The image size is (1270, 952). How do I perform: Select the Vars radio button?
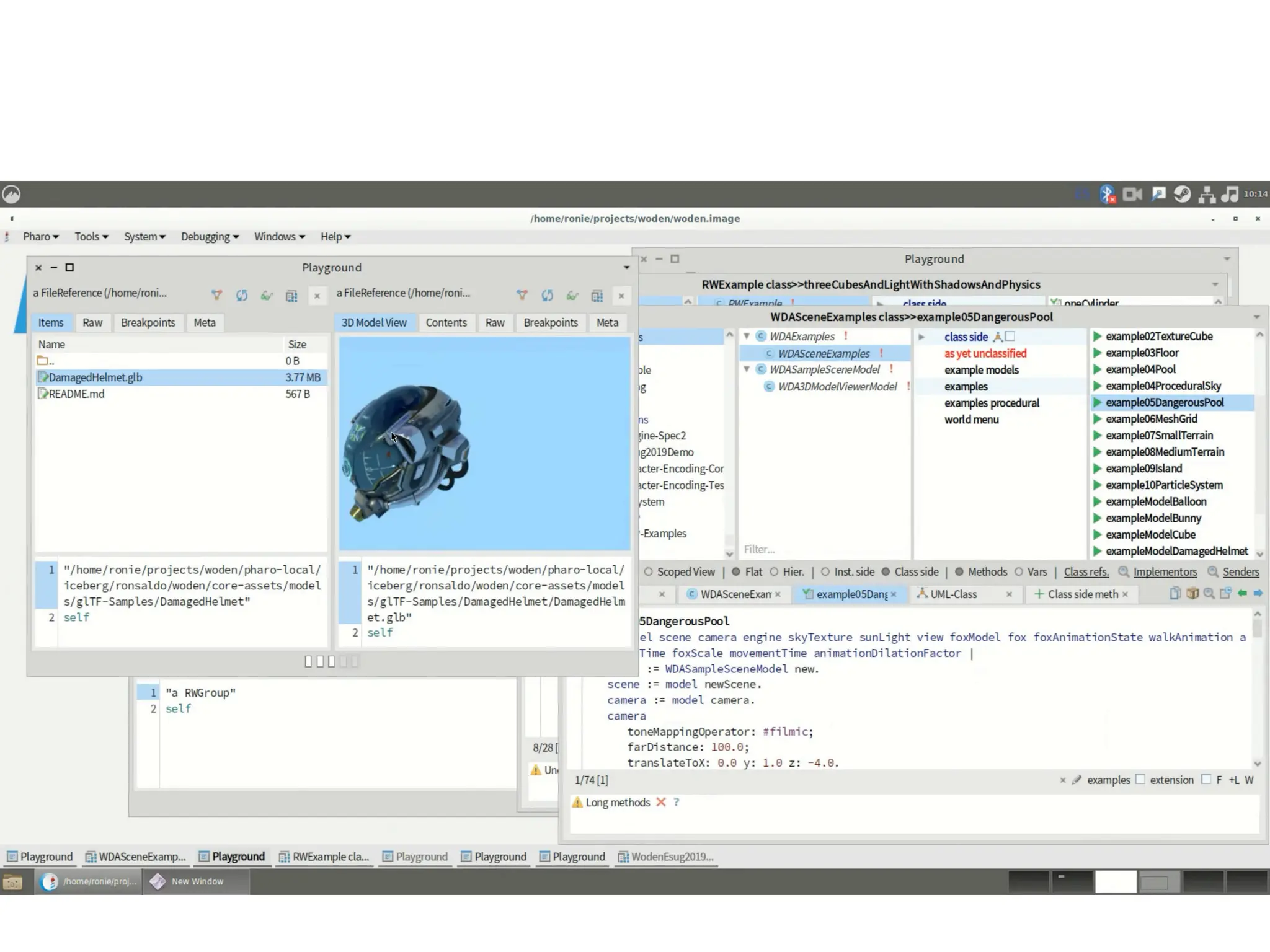1018,572
